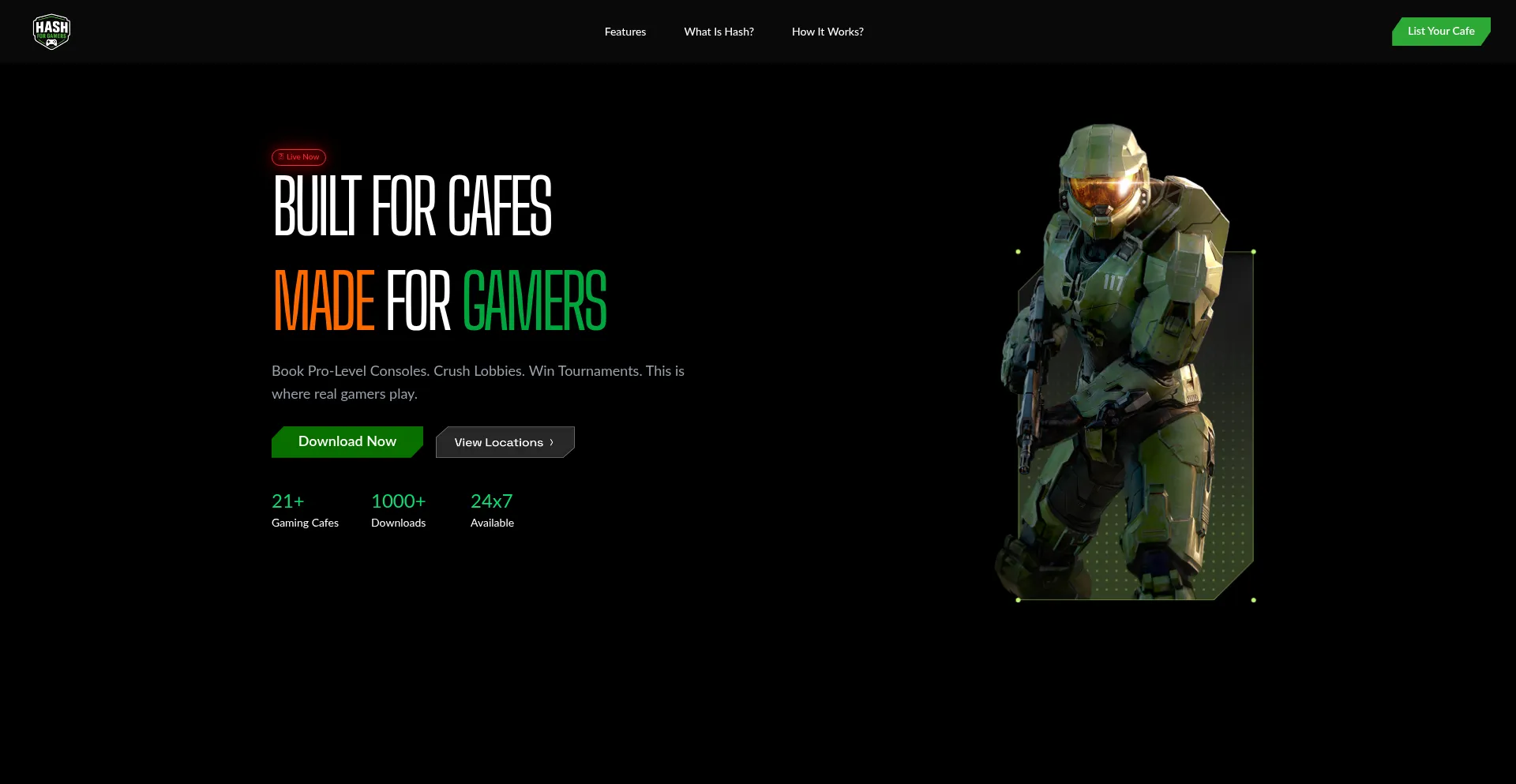Image resolution: width=1516 pixels, height=784 pixels.
Task: Select How It Works? in navigation
Action: tap(827, 32)
